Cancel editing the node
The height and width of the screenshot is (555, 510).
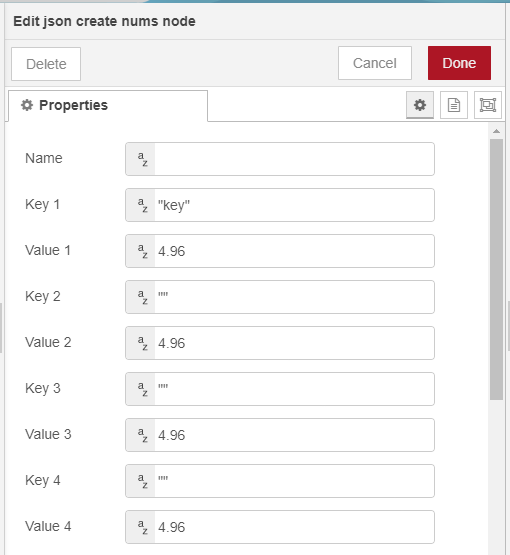point(375,63)
